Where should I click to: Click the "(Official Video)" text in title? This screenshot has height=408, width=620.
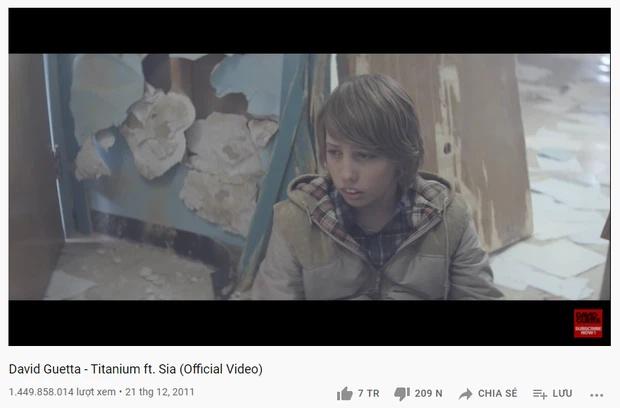(221, 369)
